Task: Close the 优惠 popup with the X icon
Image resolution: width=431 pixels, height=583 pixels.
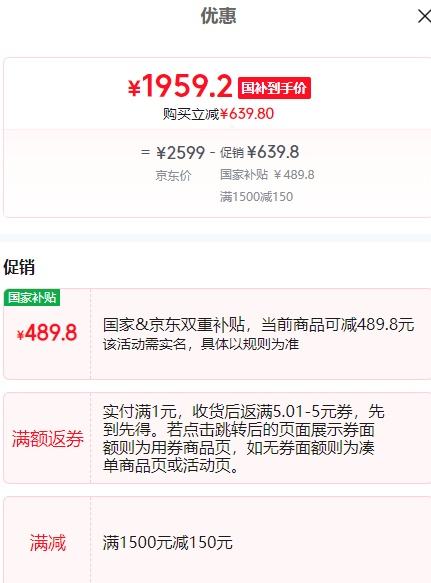Action: pyautogui.click(x=424, y=16)
